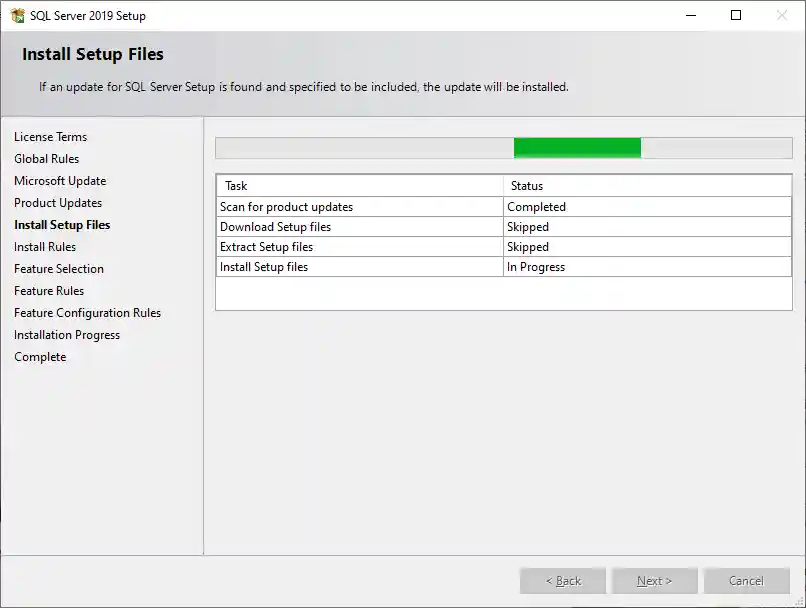Select Feature Selection in the sidebar
Viewport: 806px width, 608px height.
coord(58,268)
